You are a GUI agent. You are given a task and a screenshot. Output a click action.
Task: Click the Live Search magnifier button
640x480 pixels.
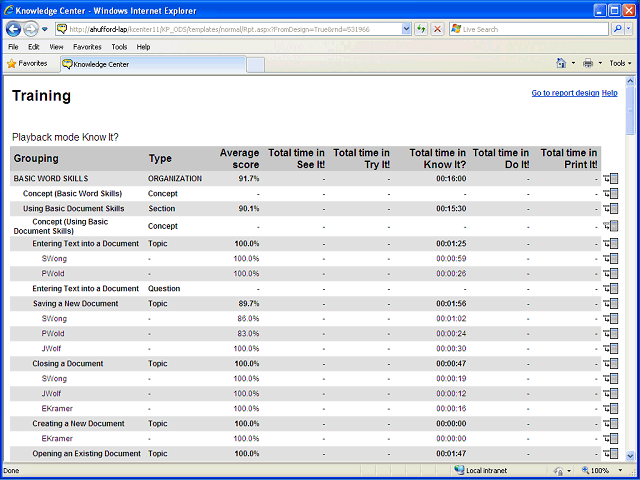click(x=618, y=29)
